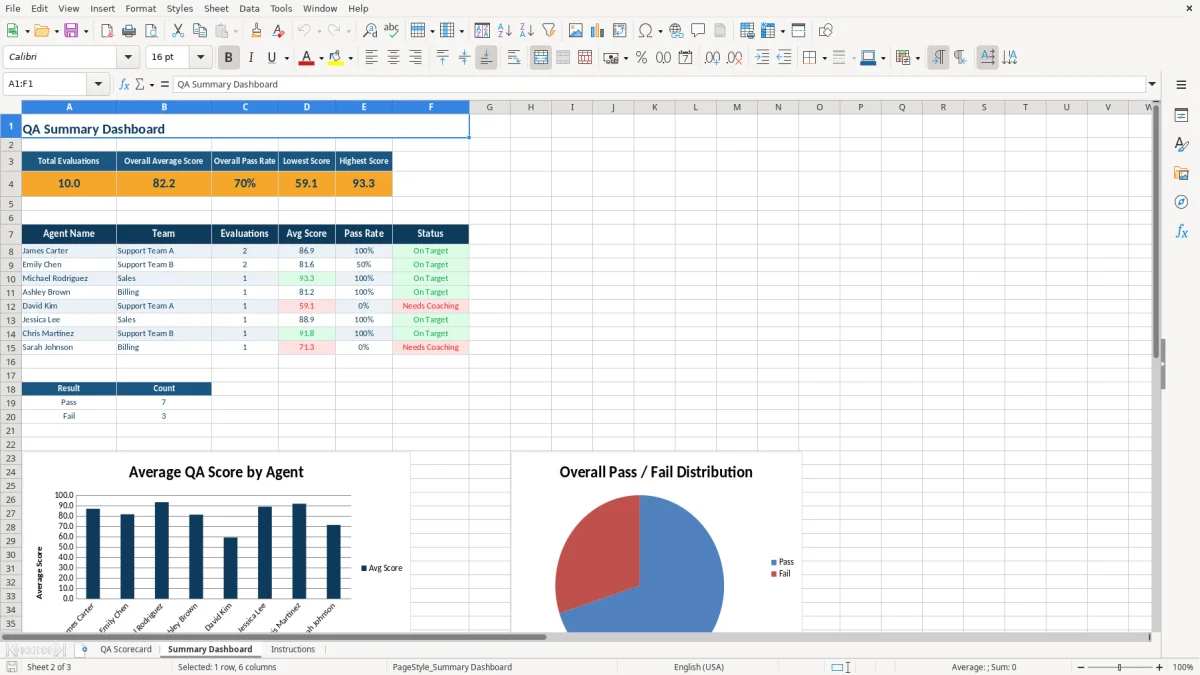The height and width of the screenshot is (675, 1200).
Task: Open the Function Wizard
Action: point(124,84)
